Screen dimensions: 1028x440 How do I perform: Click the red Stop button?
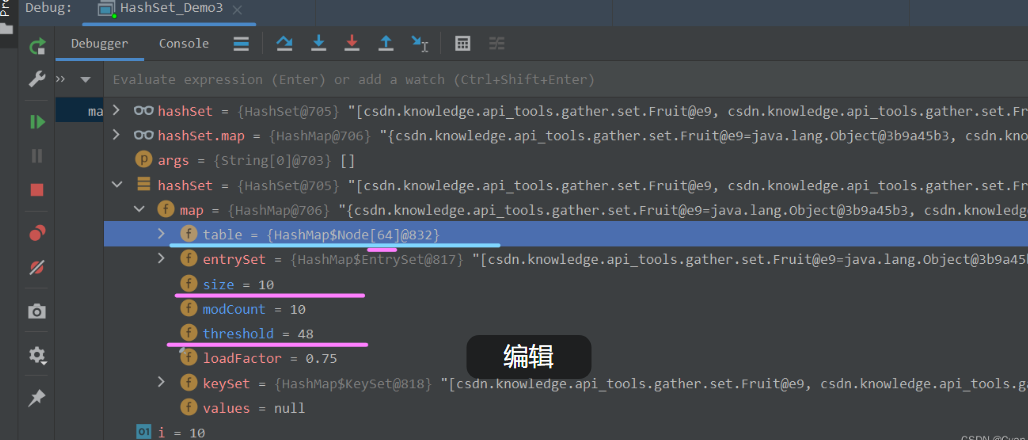(x=37, y=190)
